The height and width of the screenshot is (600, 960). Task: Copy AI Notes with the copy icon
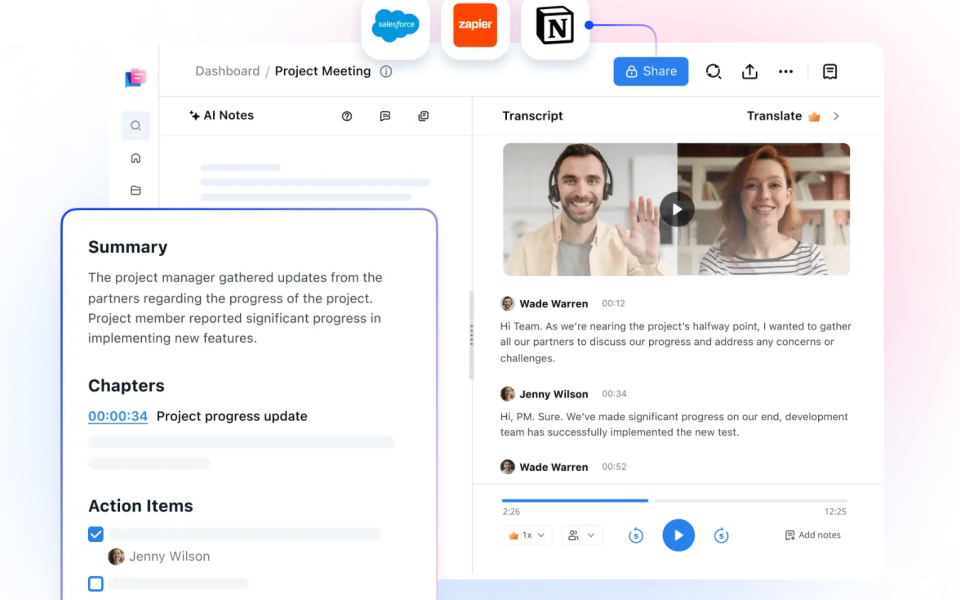point(423,116)
